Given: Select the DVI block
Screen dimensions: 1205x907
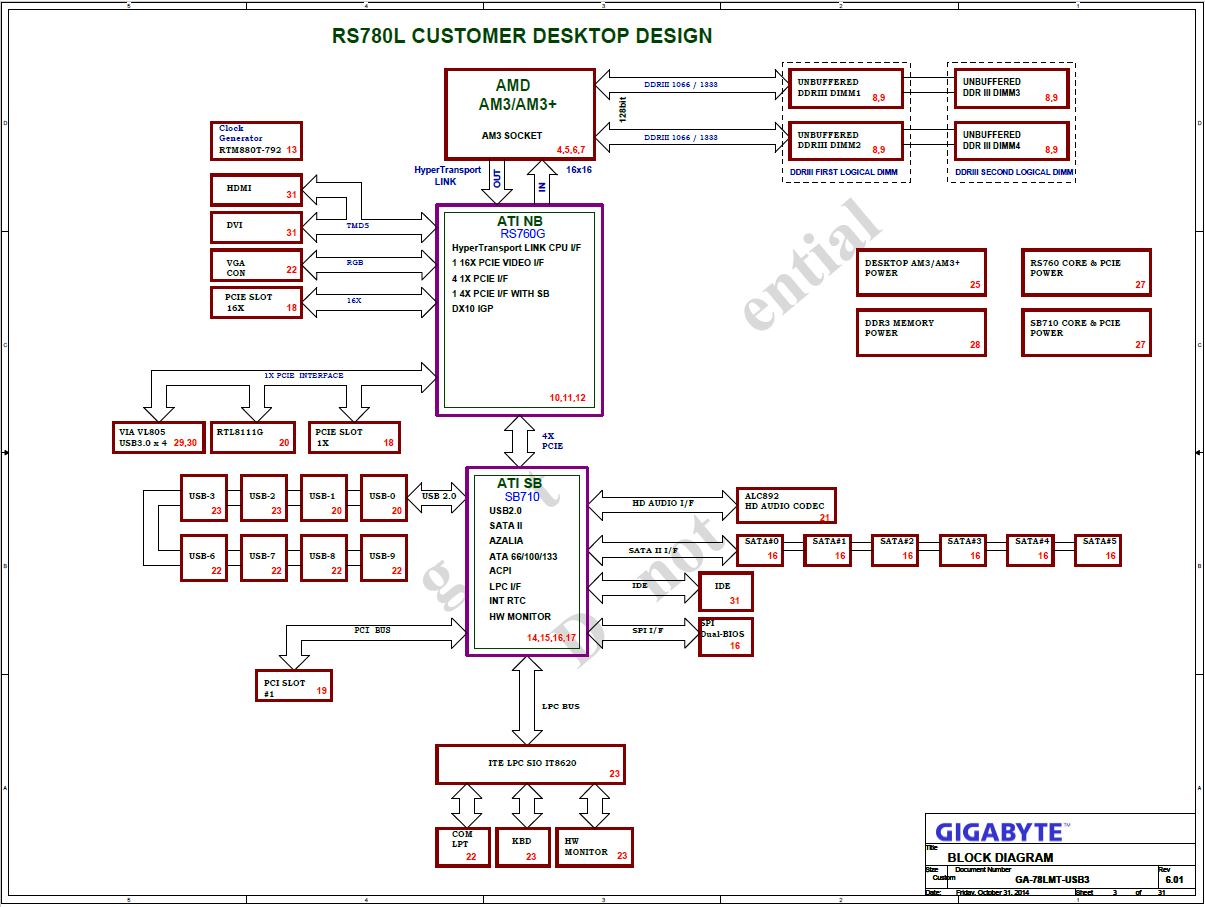Looking at the screenshot, I should [257, 227].
